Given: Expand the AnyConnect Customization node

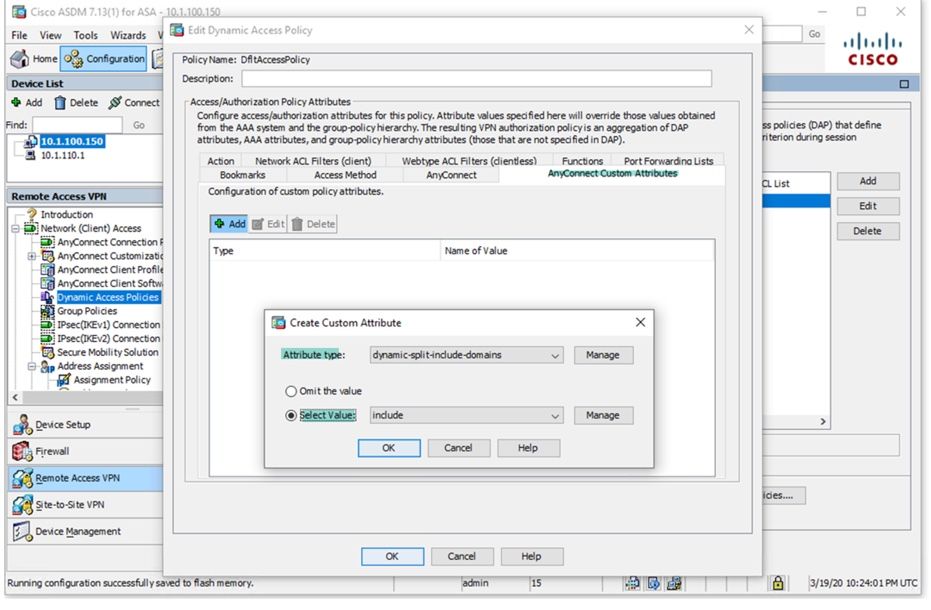Looking at the screenshot, I should coord(32,256).
